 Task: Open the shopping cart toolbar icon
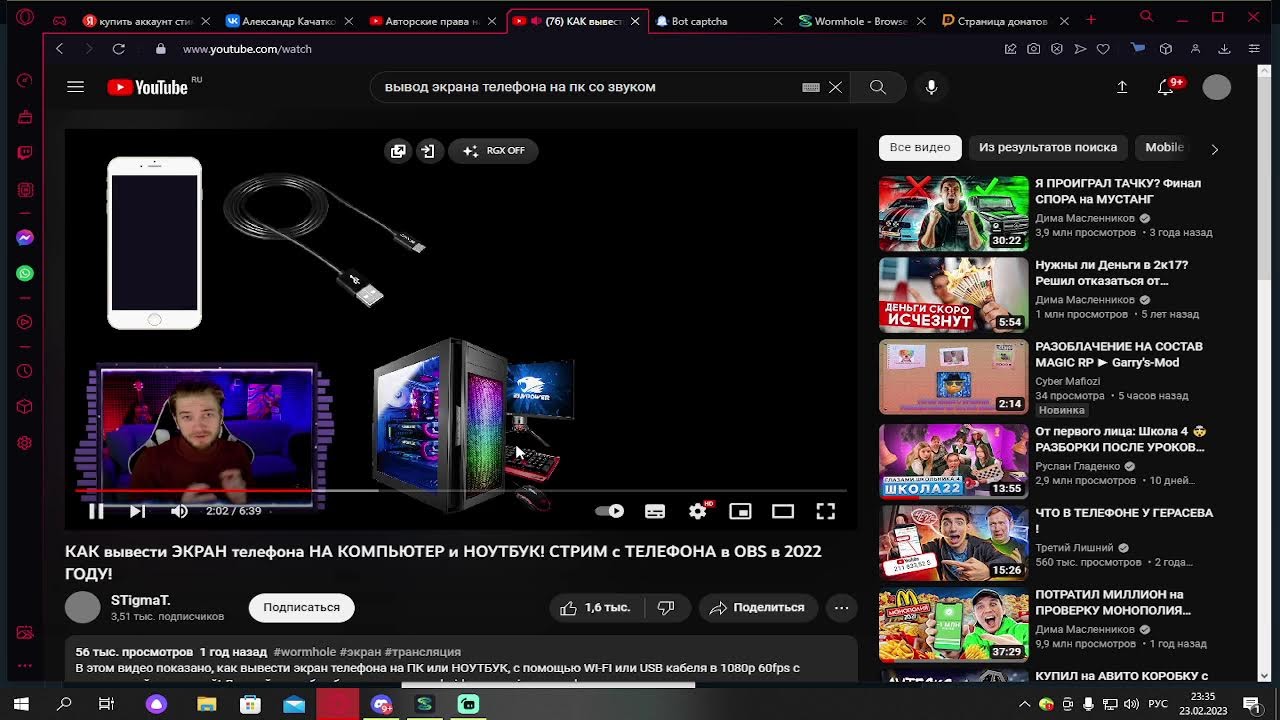[x=1138, y=48]
